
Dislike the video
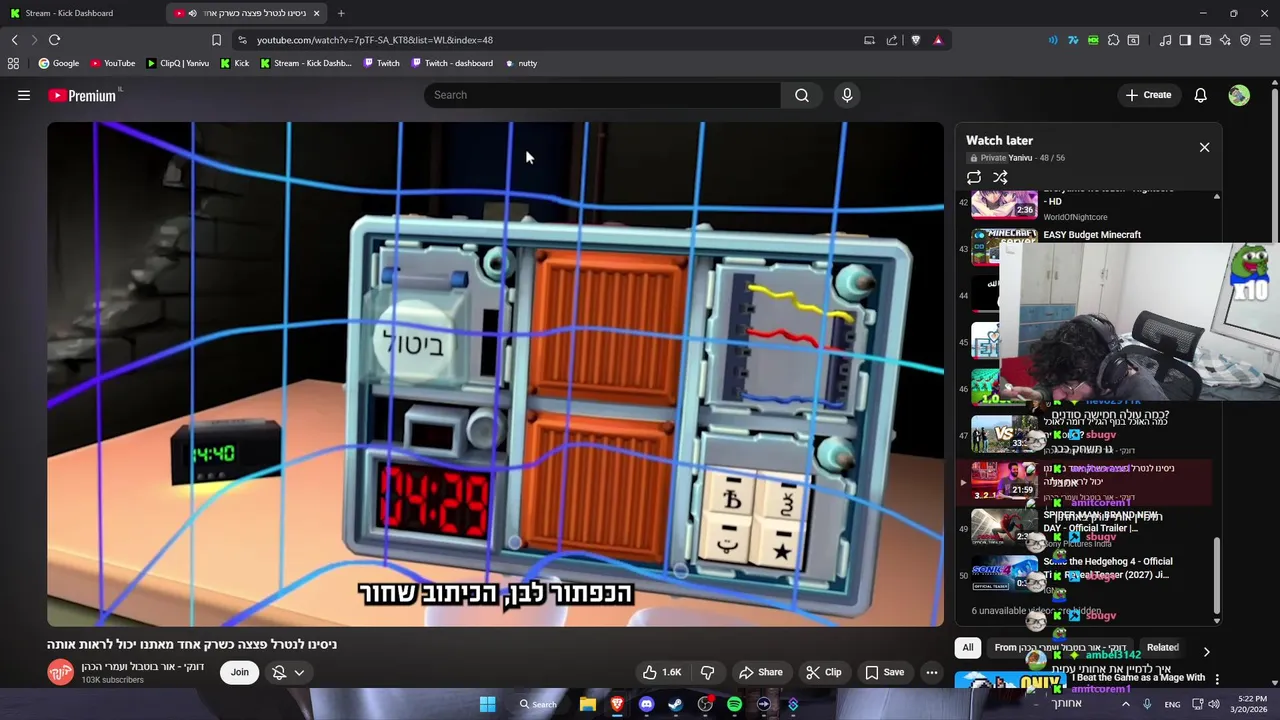707,672
